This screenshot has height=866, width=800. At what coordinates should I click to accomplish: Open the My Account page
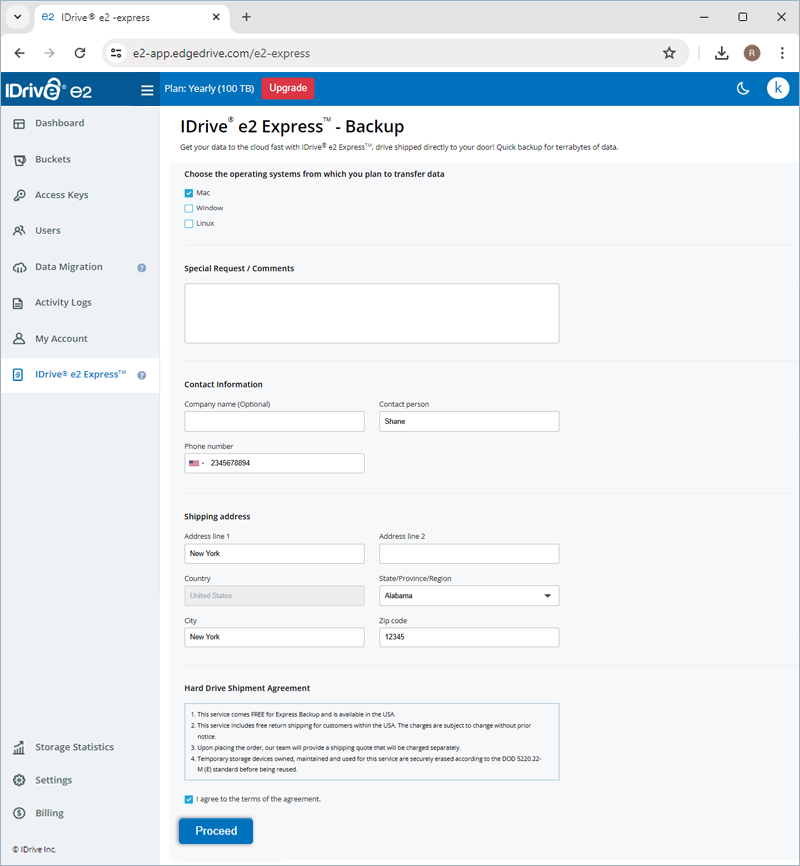61,339
